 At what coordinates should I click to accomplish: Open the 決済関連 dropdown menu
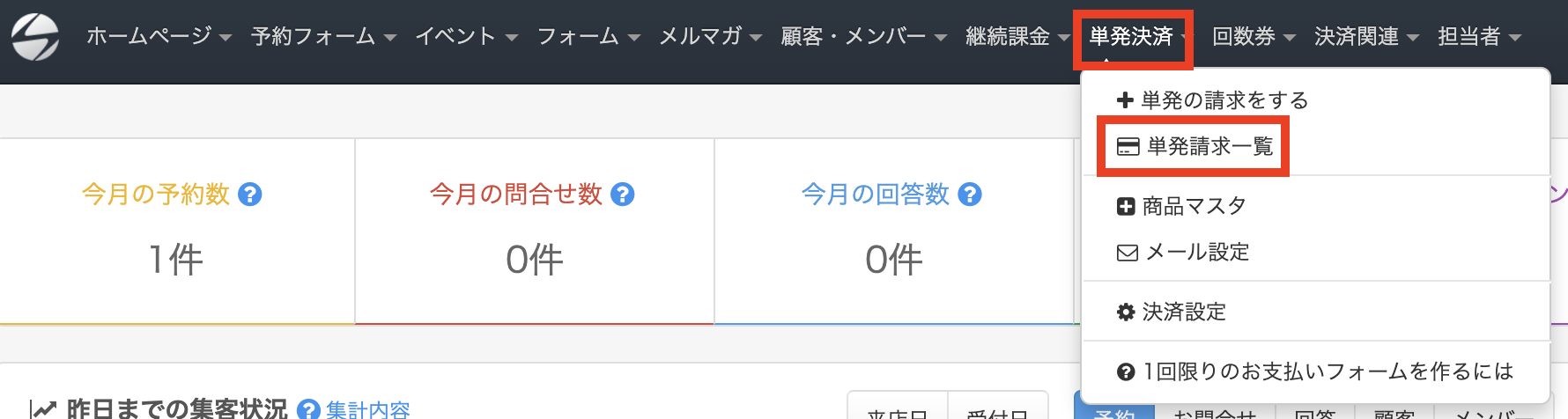pyautogui.click(x=1366, y=37)
